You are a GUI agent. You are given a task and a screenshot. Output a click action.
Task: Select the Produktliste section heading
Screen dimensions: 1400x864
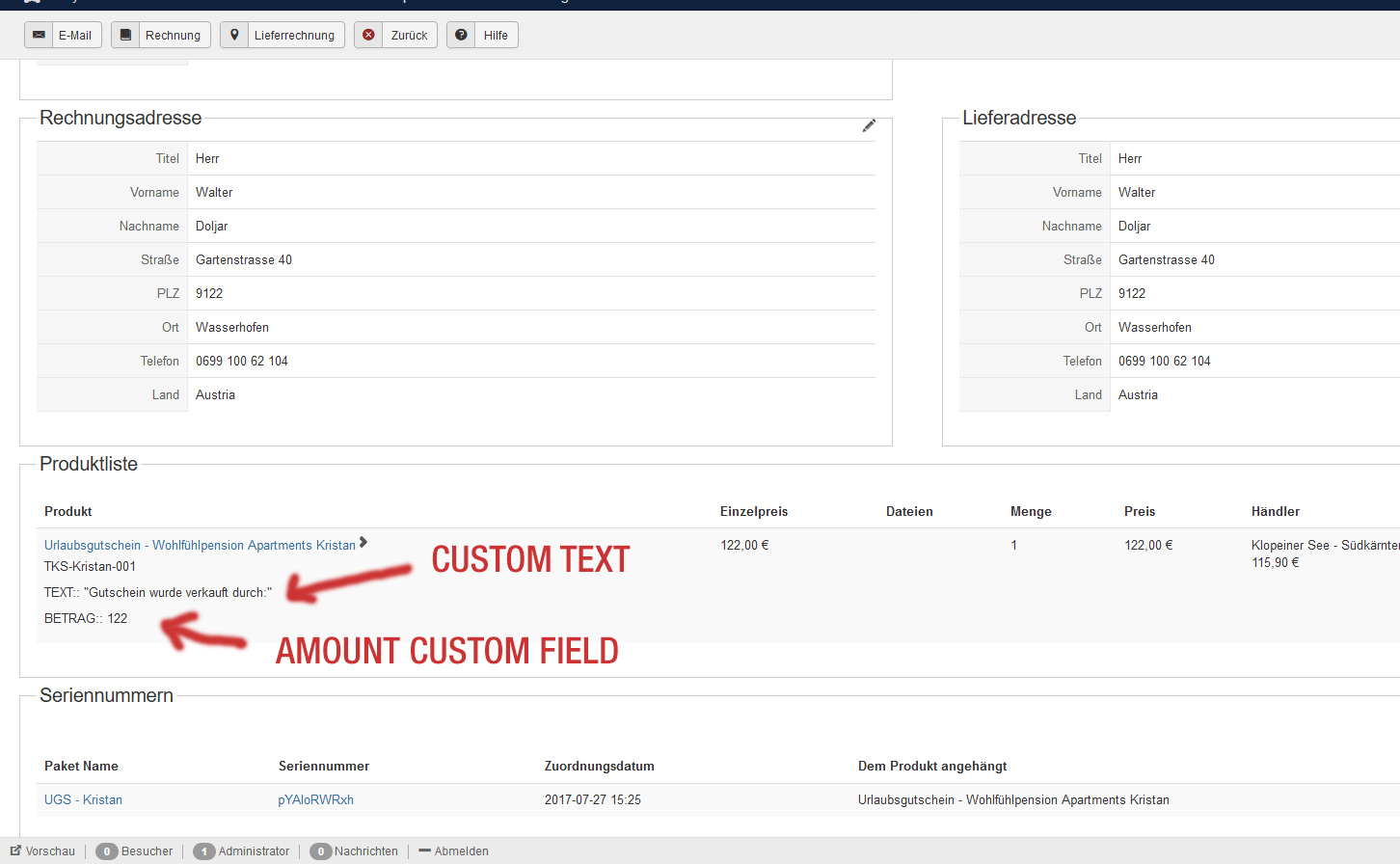[89, 464]
